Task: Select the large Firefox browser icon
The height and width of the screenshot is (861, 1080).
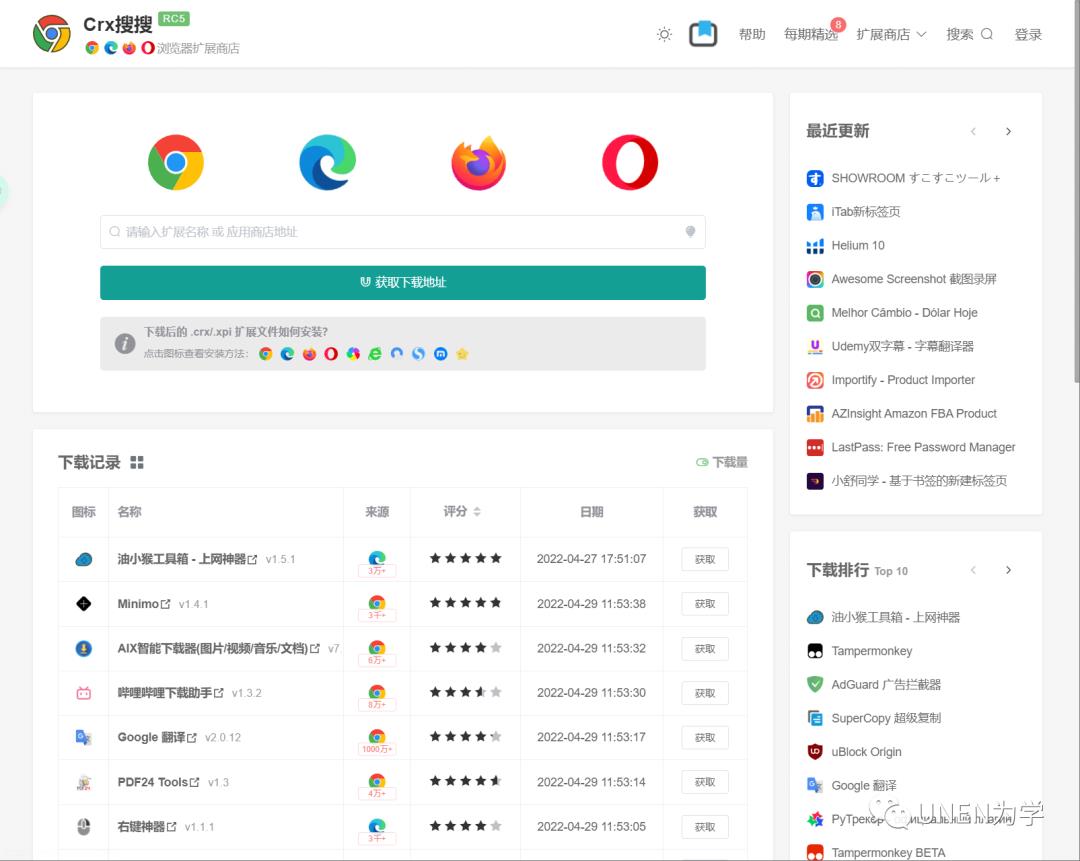Action: [479, 163]
